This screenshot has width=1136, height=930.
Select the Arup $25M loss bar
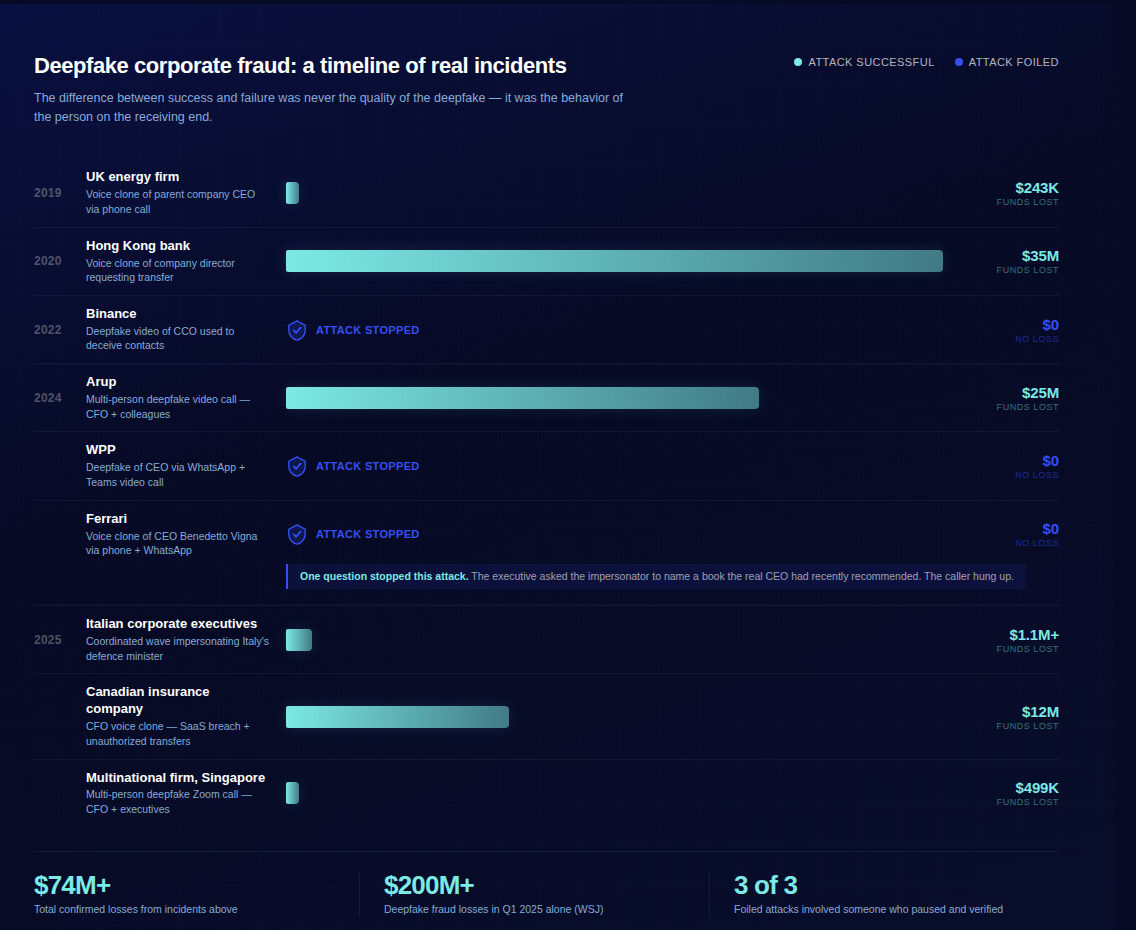522,398
